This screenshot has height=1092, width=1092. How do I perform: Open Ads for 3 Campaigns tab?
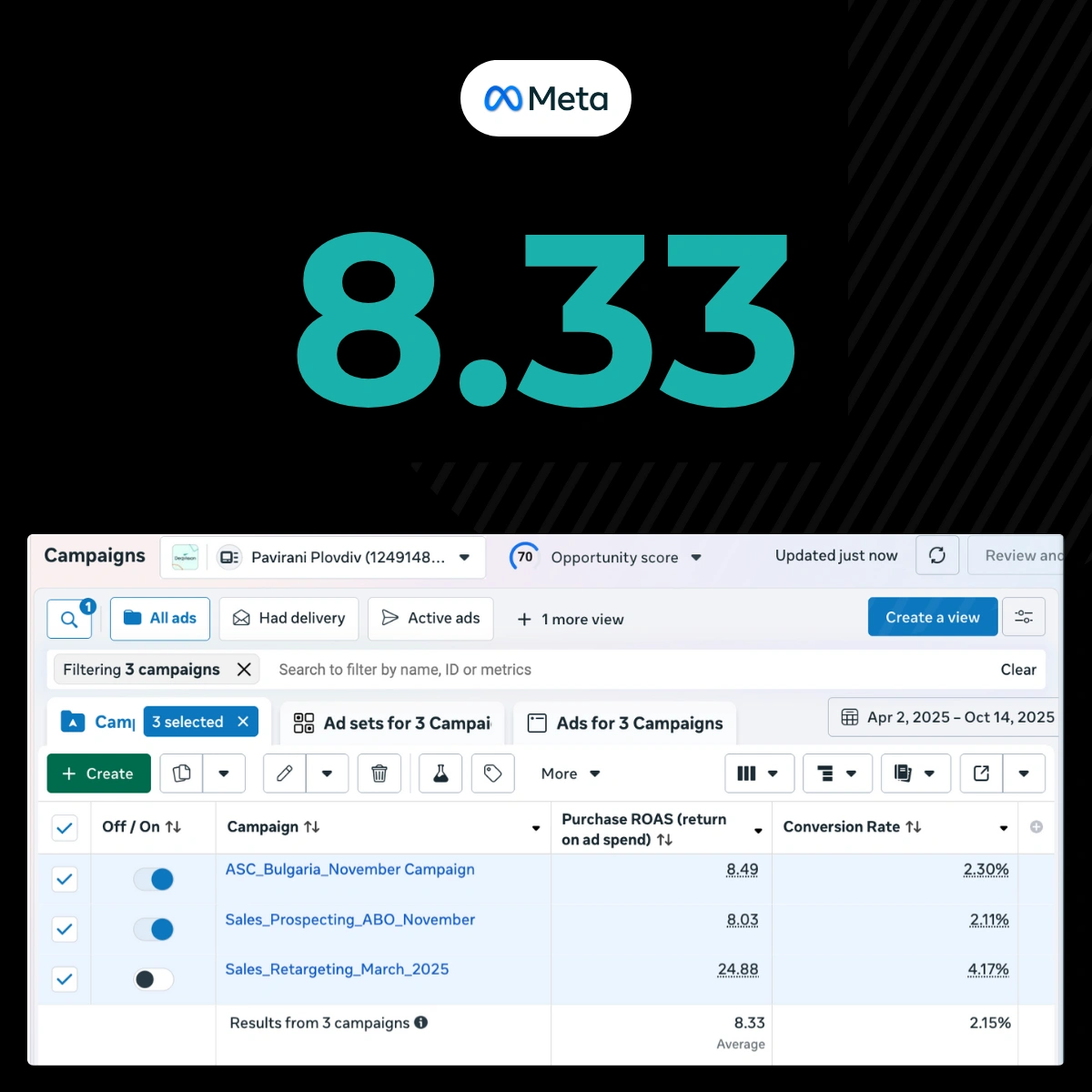pyautogui.click(x=625, y=723)
